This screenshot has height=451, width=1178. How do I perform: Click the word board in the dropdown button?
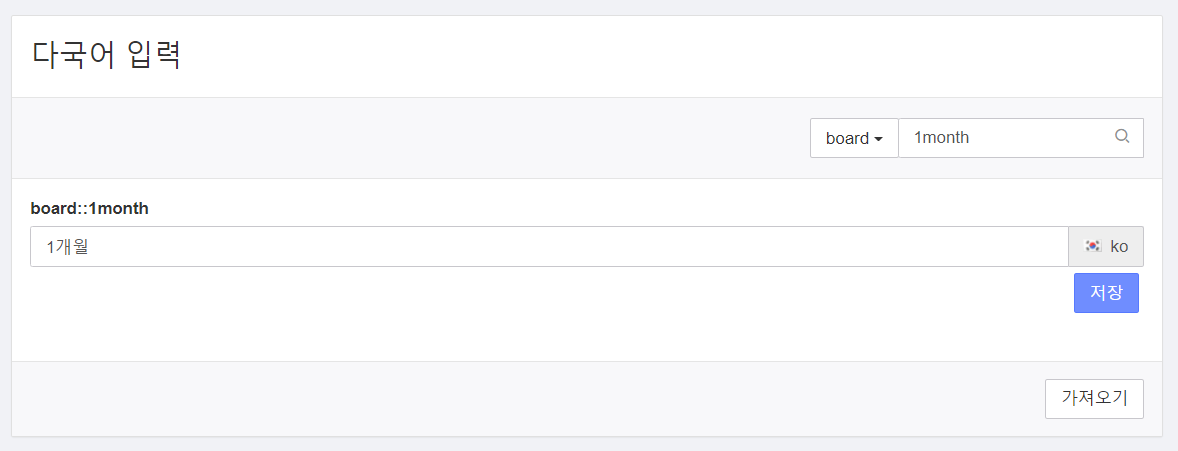coord(847,138)
